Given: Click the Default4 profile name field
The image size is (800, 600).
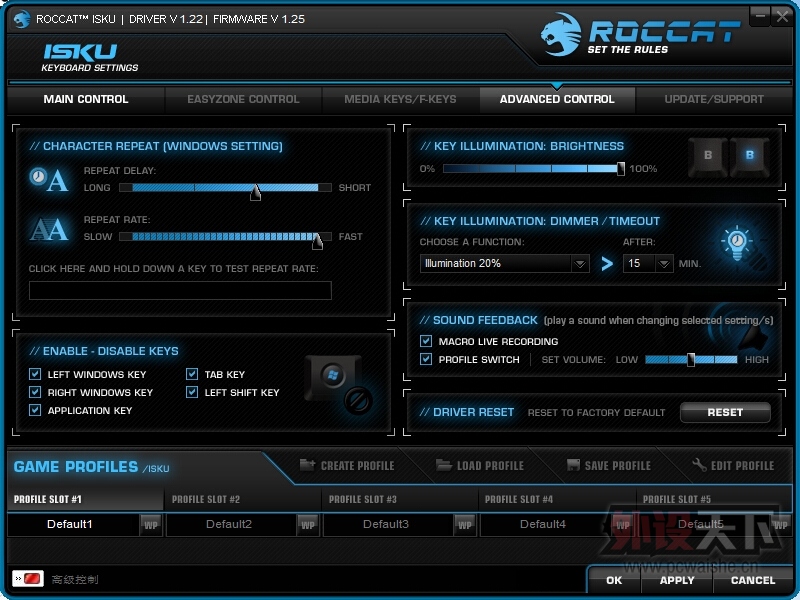Looking at the screenshot, I should point(545,525).
